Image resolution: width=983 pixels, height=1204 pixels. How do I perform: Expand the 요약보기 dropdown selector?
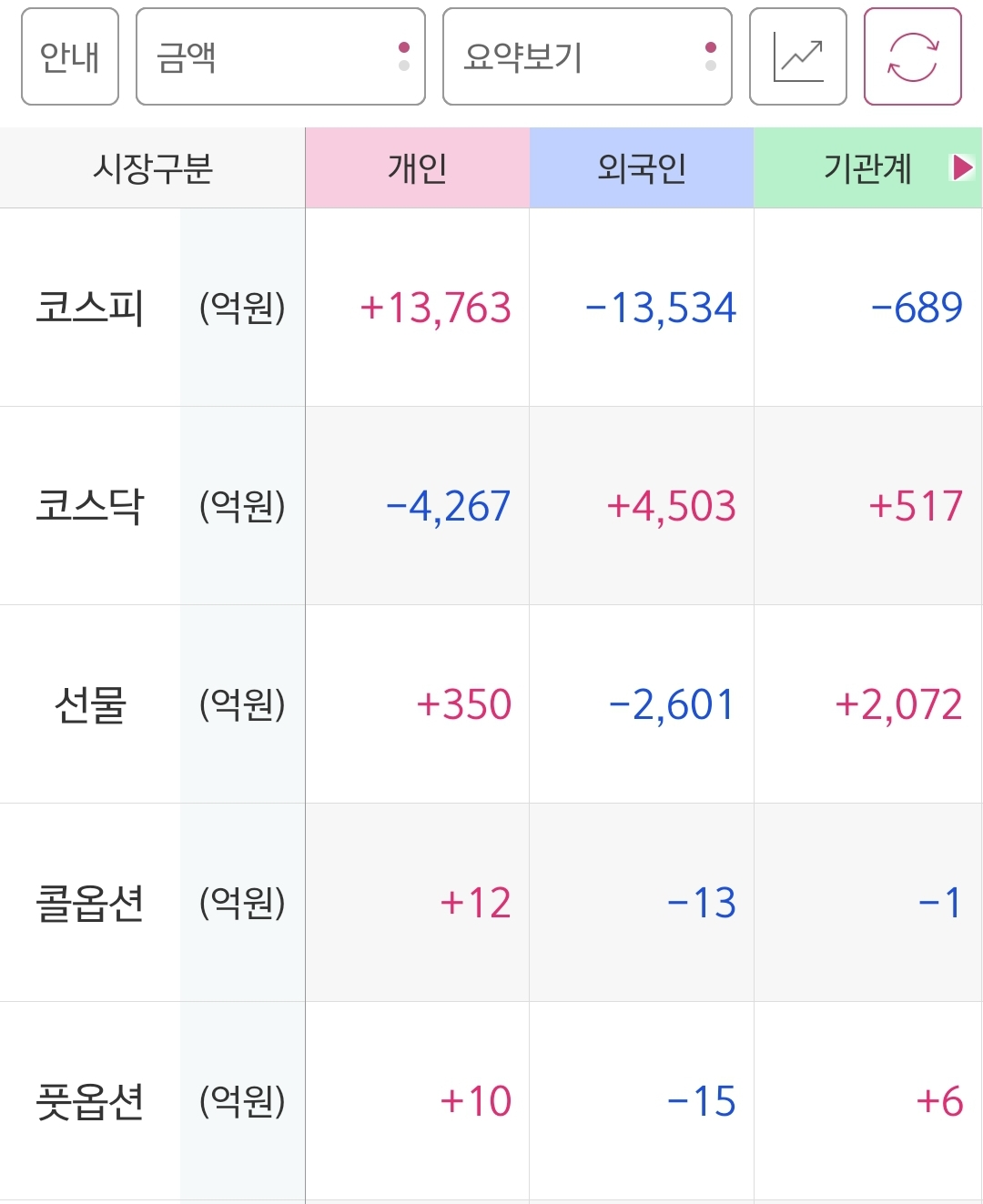(x=587, y=56)
